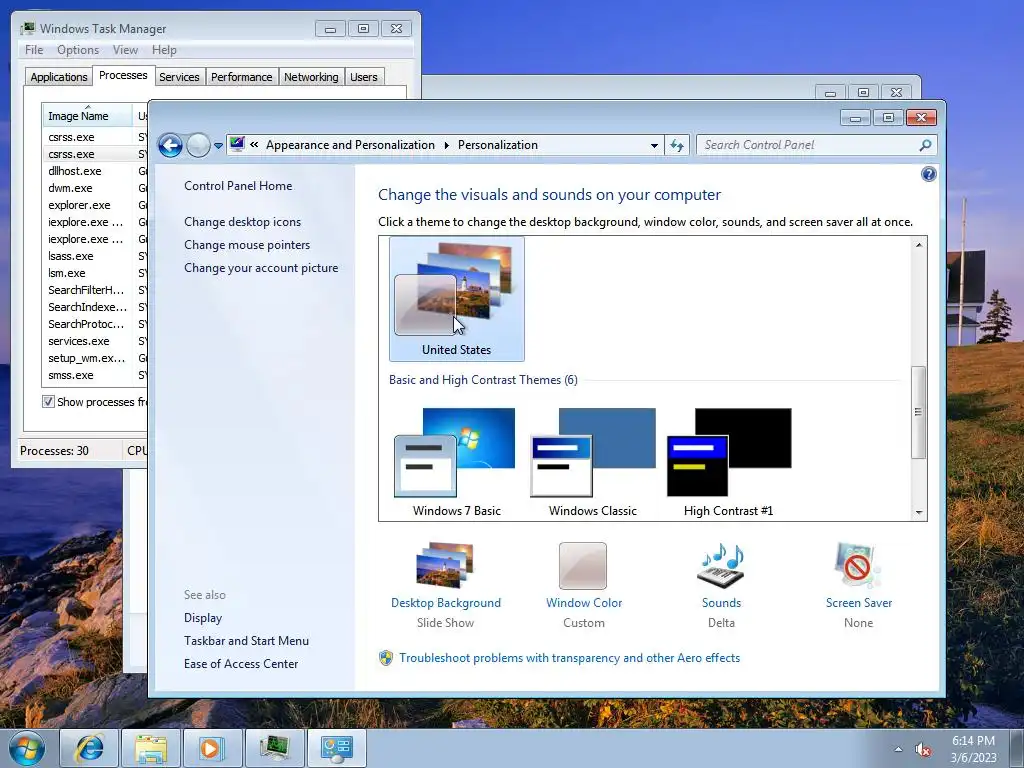Toggle Show processes from all users checkbox
1024x768 pixels.
coord(48,402)
